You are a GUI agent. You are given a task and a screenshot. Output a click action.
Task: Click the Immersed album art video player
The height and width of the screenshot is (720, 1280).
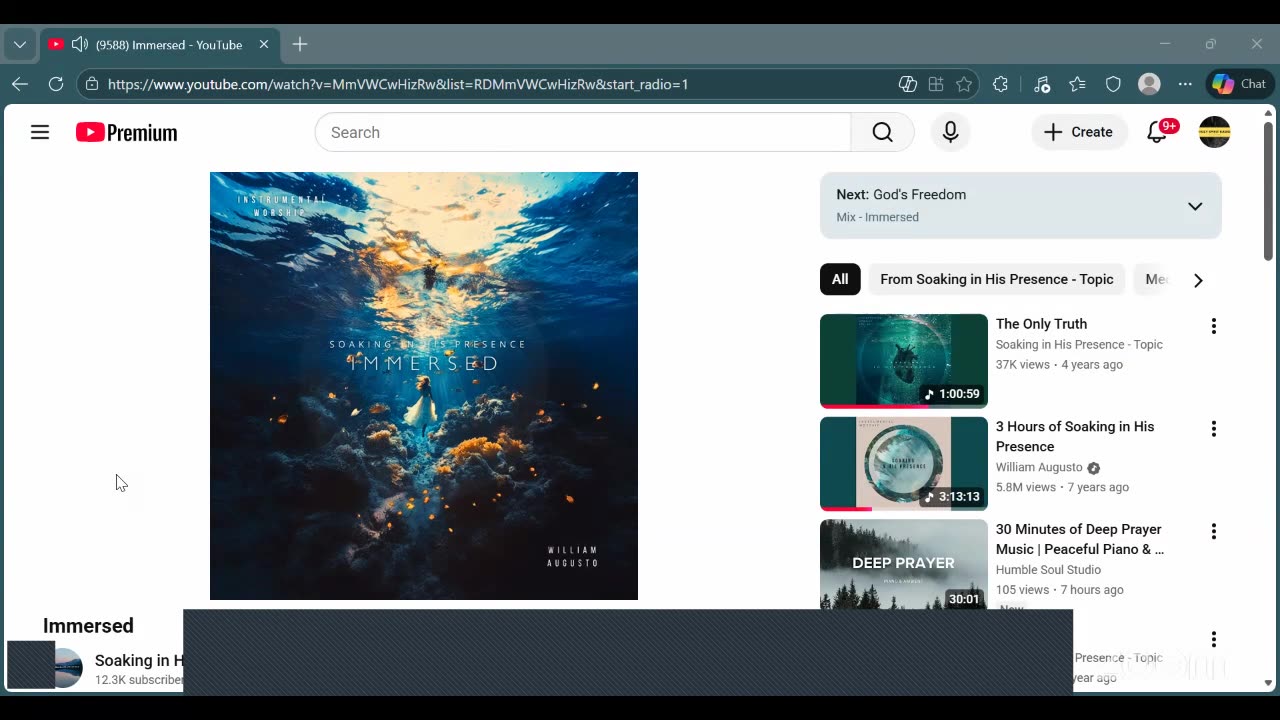click(424, 386)
